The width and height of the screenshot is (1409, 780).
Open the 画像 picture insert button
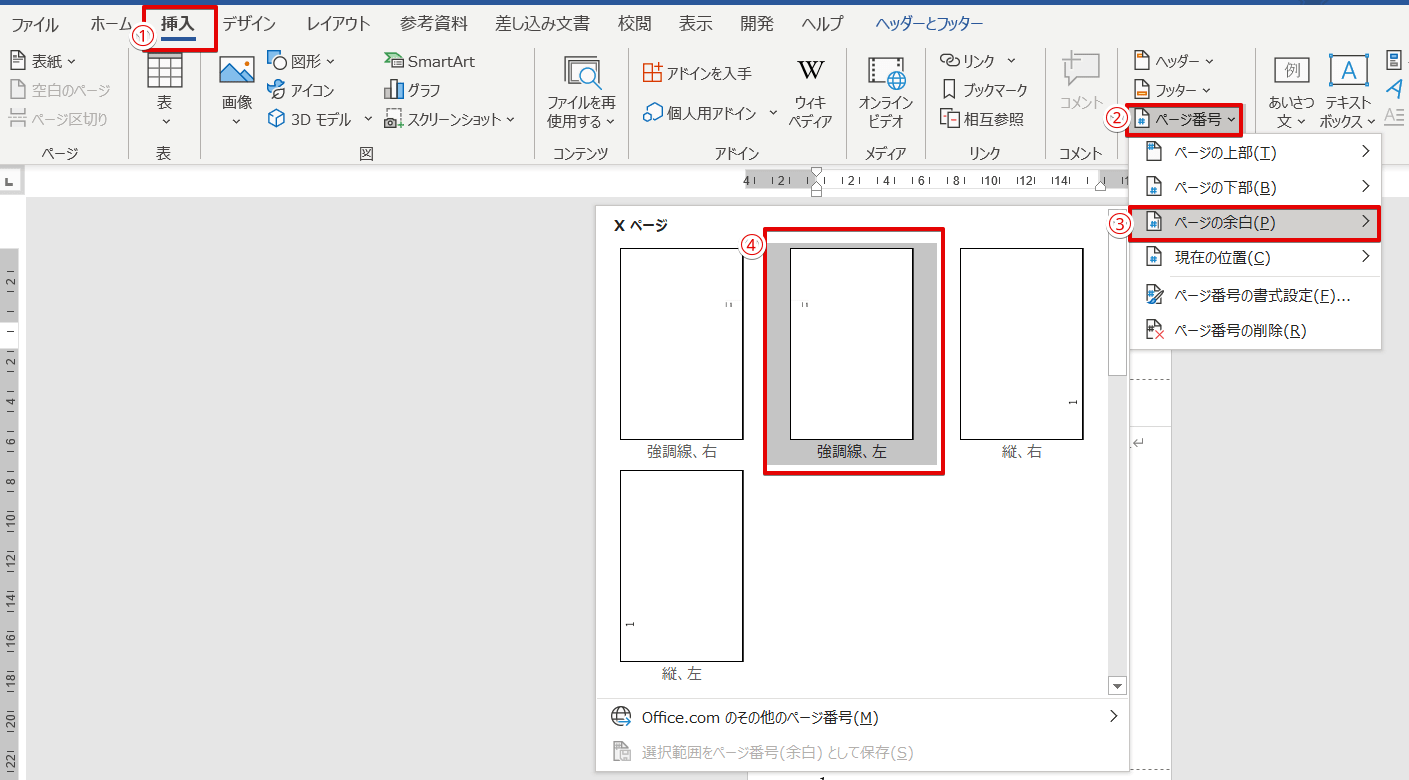click(x=237, y=90)
